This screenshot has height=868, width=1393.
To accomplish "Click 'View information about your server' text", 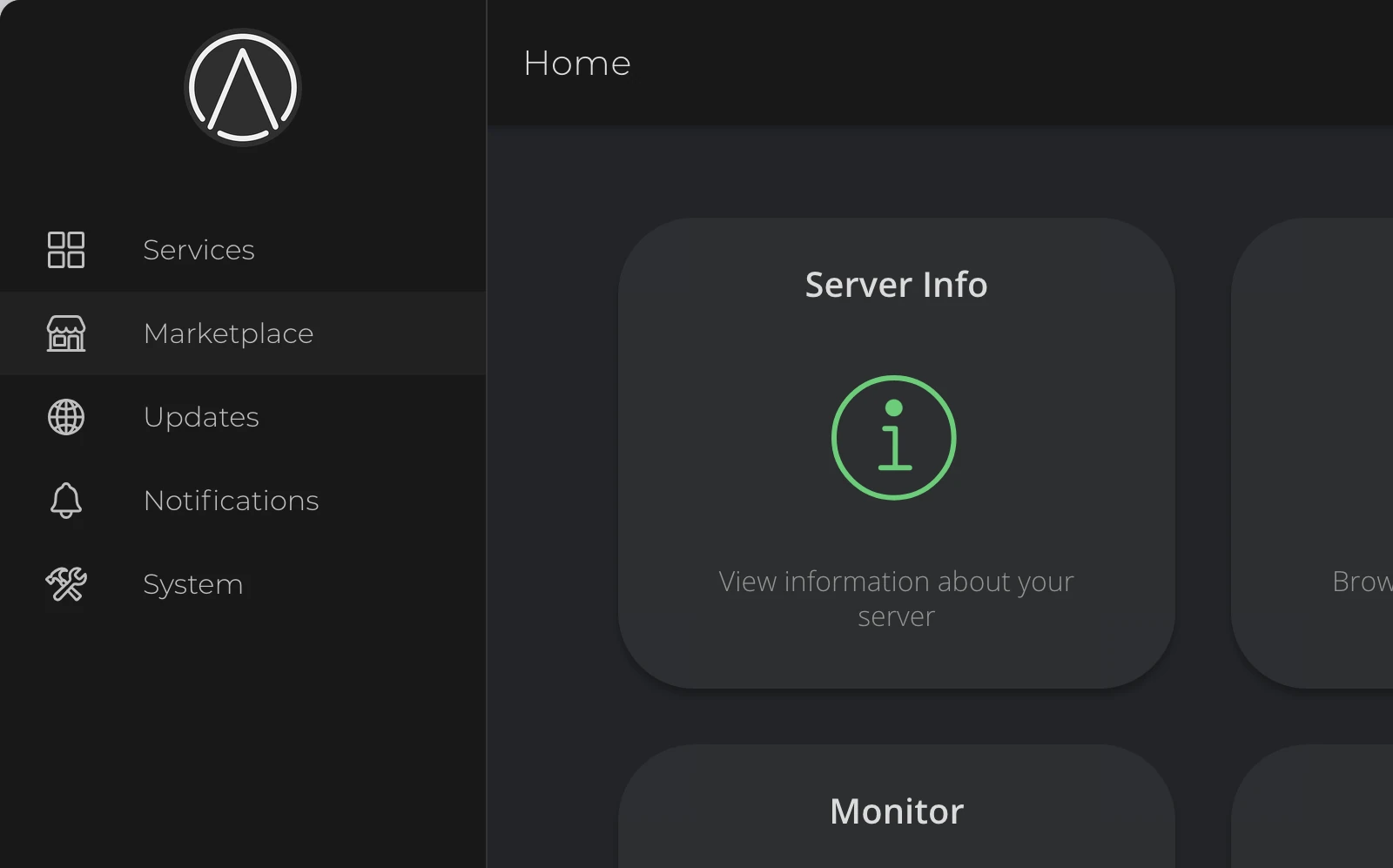I will 895,599.
